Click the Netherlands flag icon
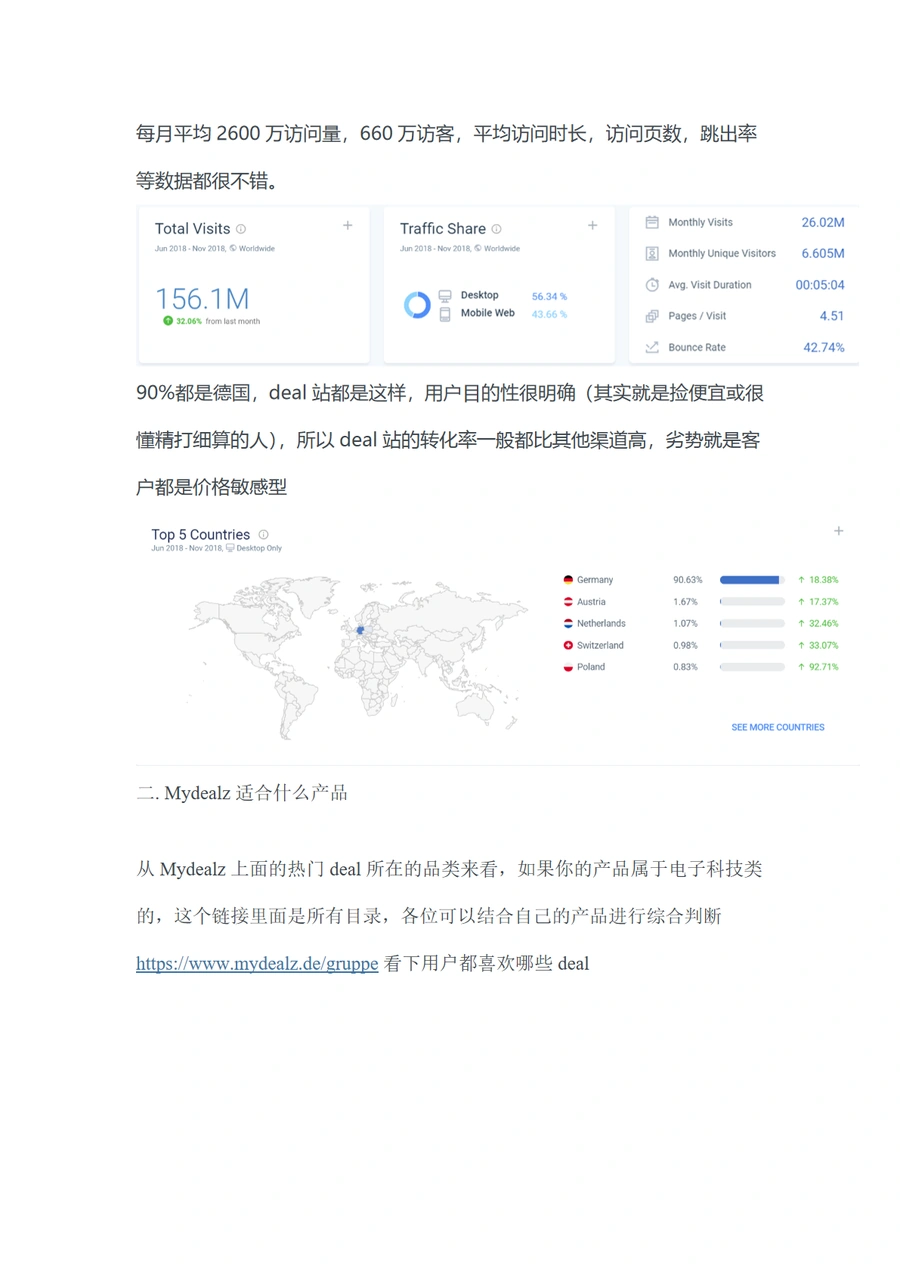 (568, 623)
